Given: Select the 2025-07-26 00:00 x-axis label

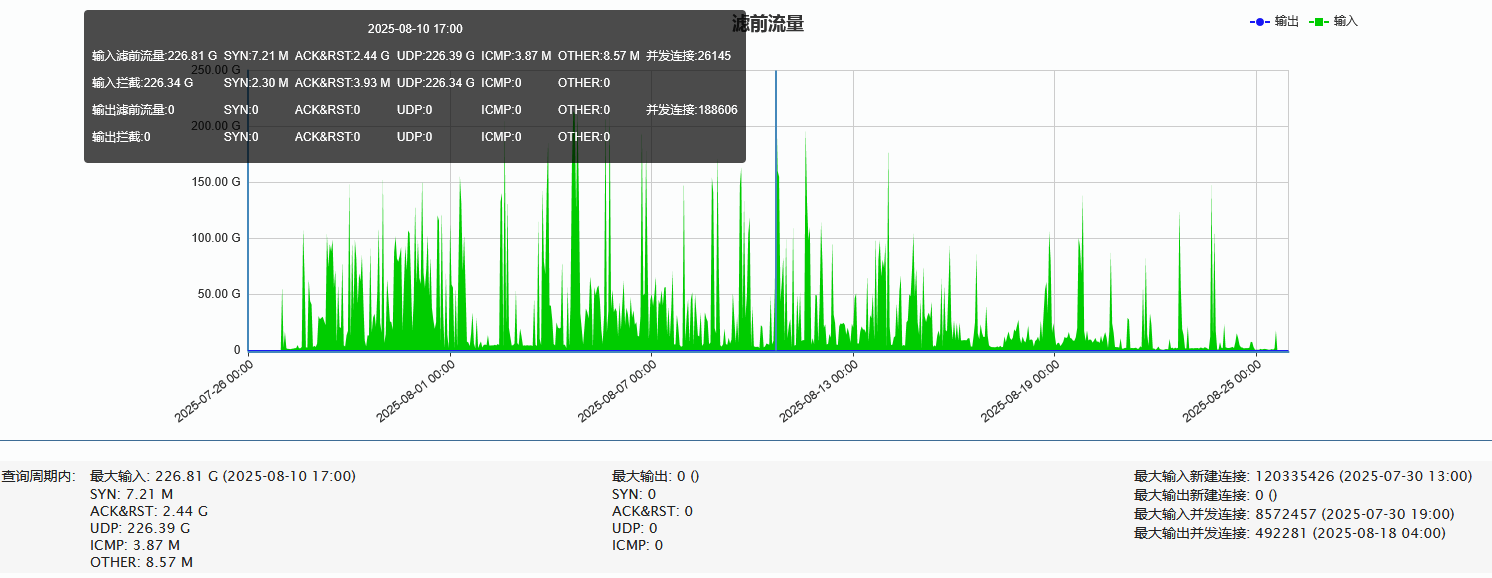Looking at the screenshot, I should coord(214,391).
